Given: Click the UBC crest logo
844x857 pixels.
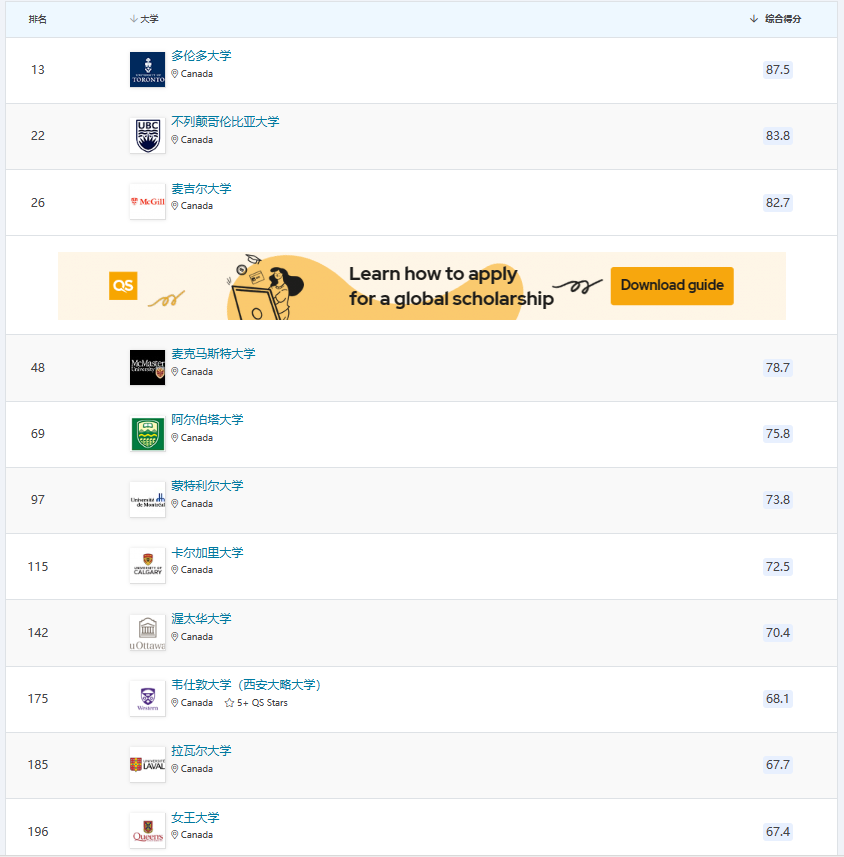Looking at the screenshot, I should pyautogui.click(x=148, y=136).
